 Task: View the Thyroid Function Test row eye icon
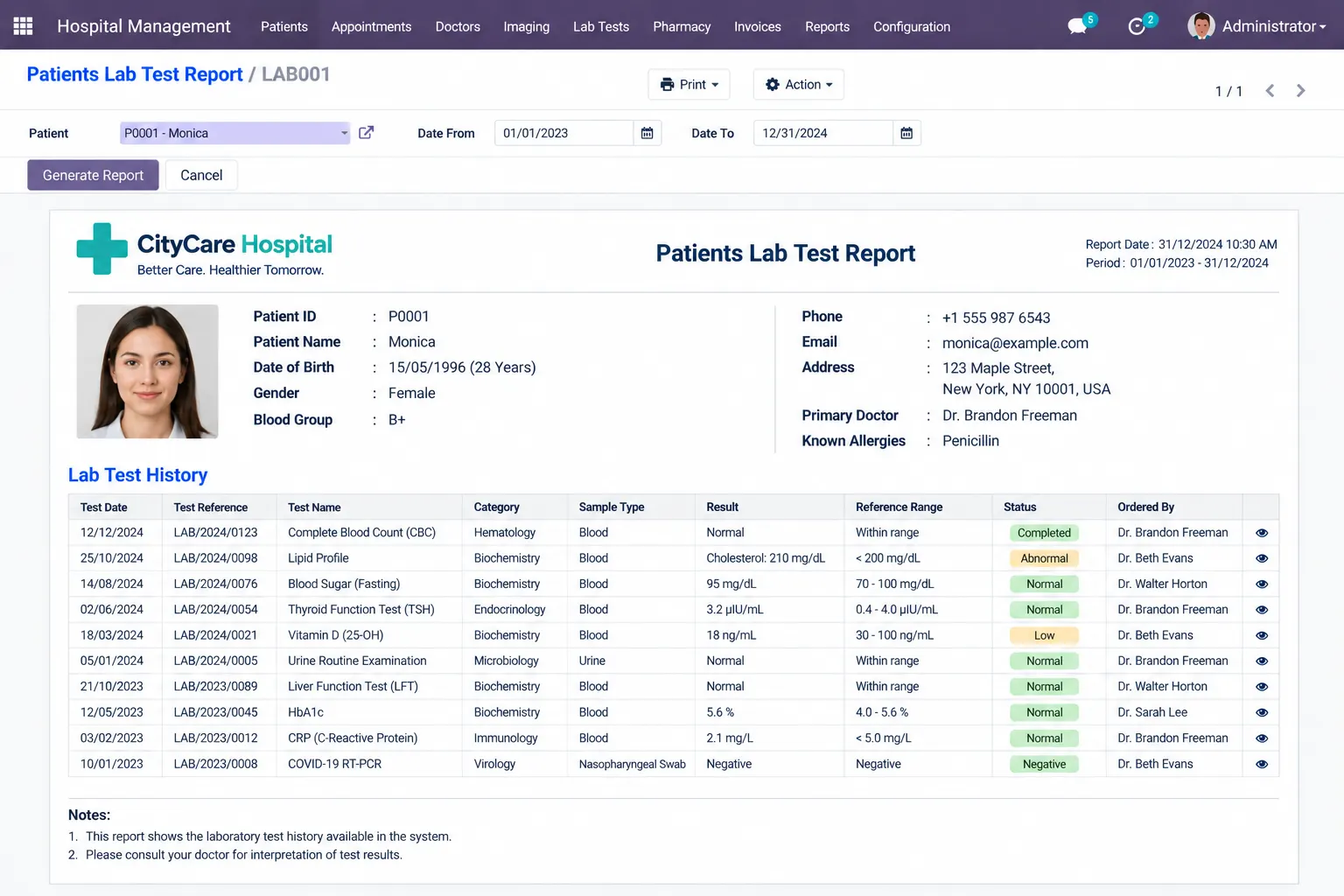pyautogui.click(x=1262, y=610)
